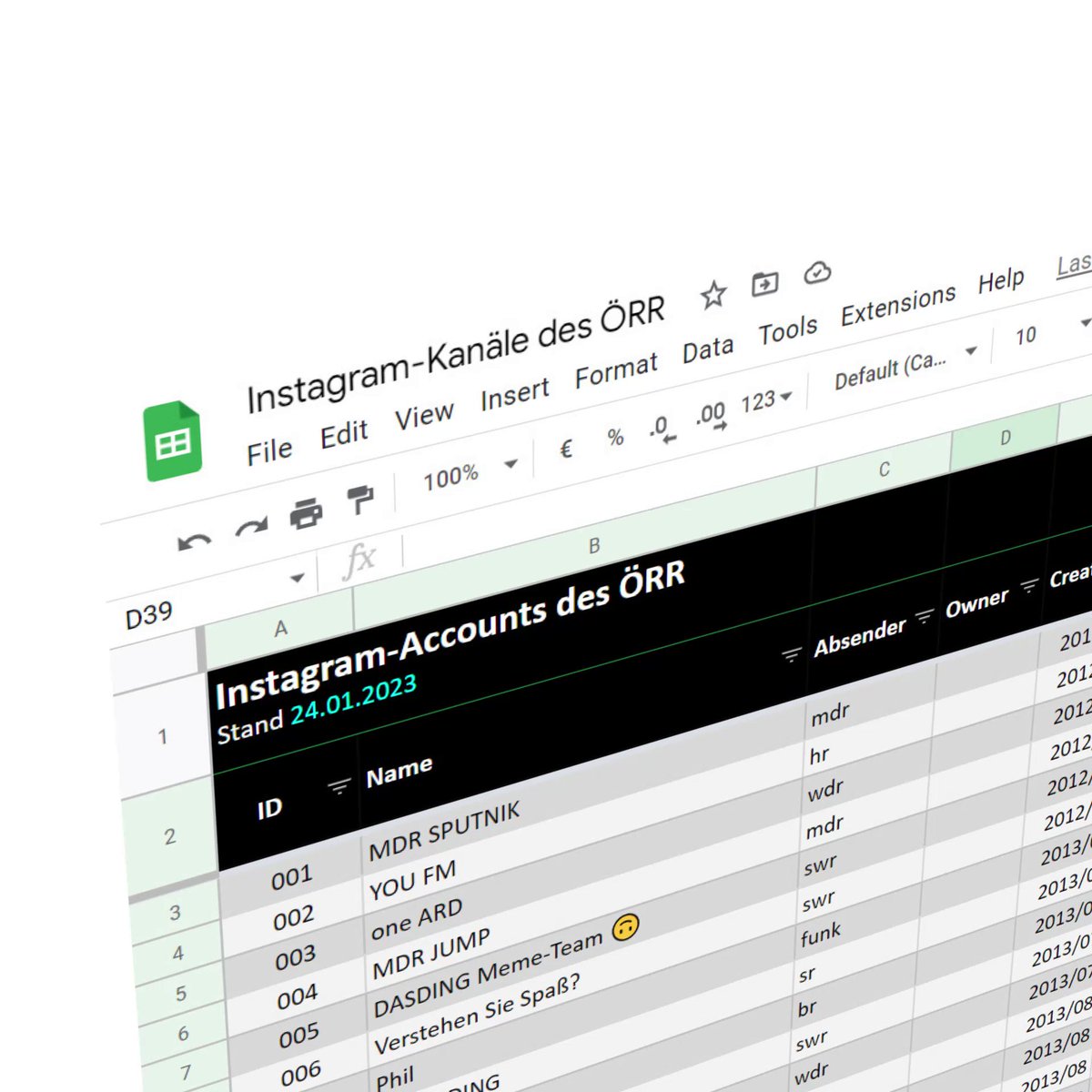Open the Edit menu
Viewport: 1092px width, 1092px height.
click(344, 435)
